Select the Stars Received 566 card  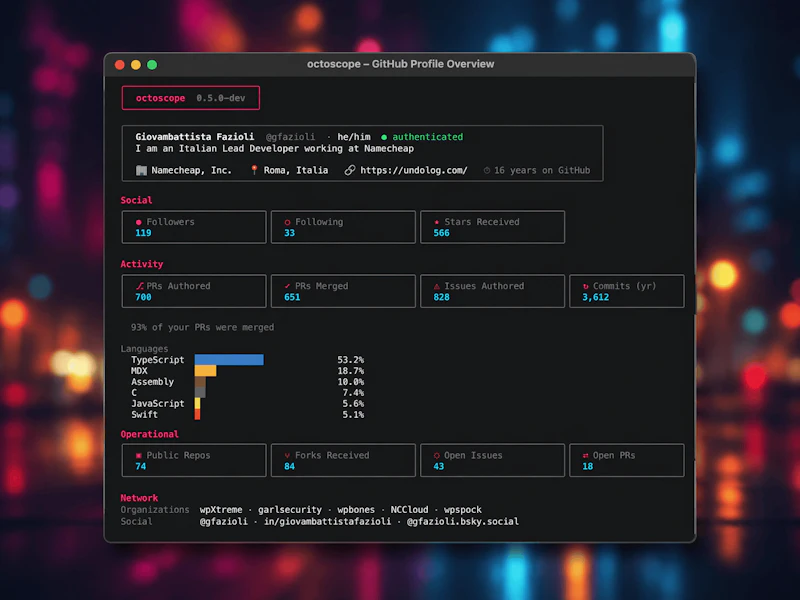click(x=492, y=227)
